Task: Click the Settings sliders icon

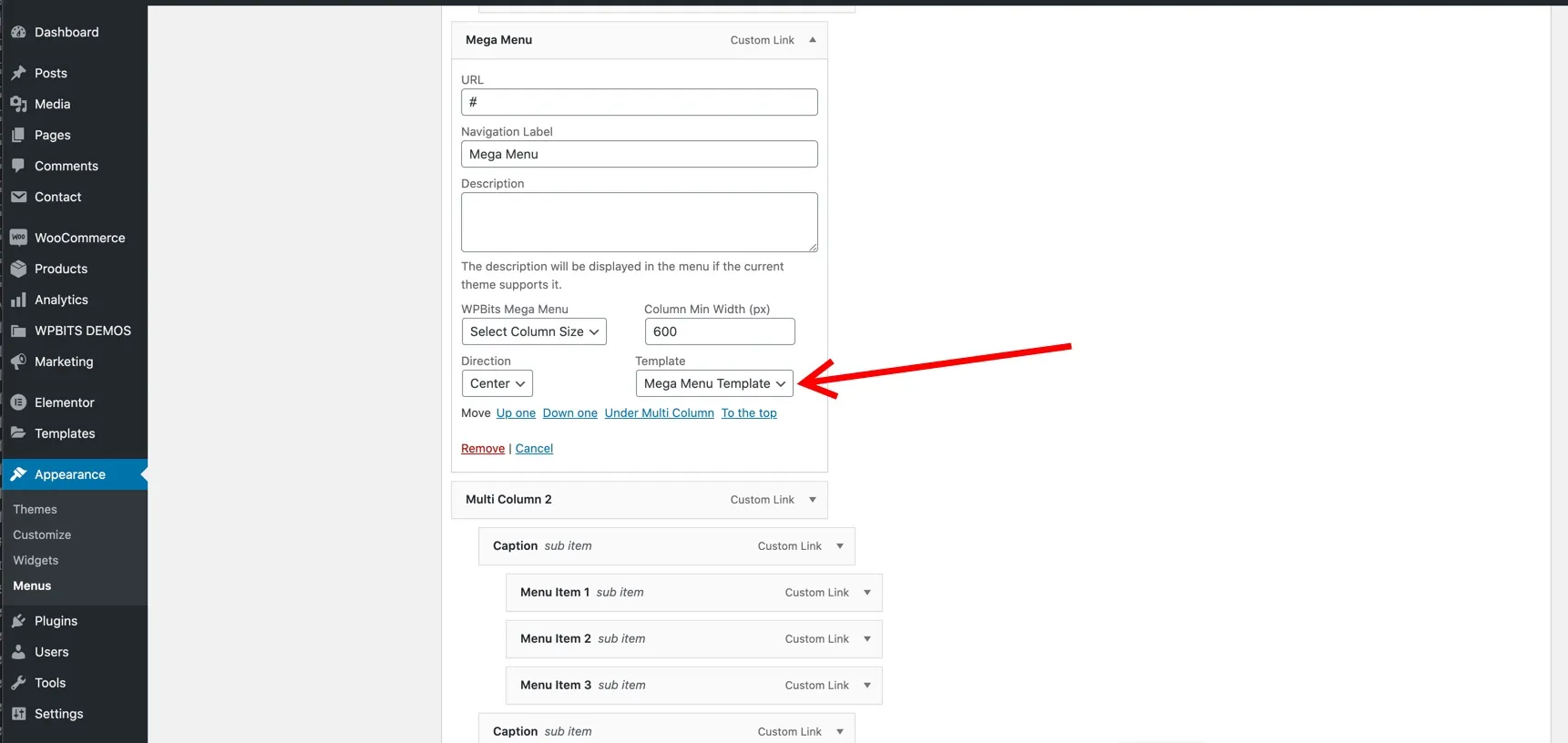Action: [18, 714]
